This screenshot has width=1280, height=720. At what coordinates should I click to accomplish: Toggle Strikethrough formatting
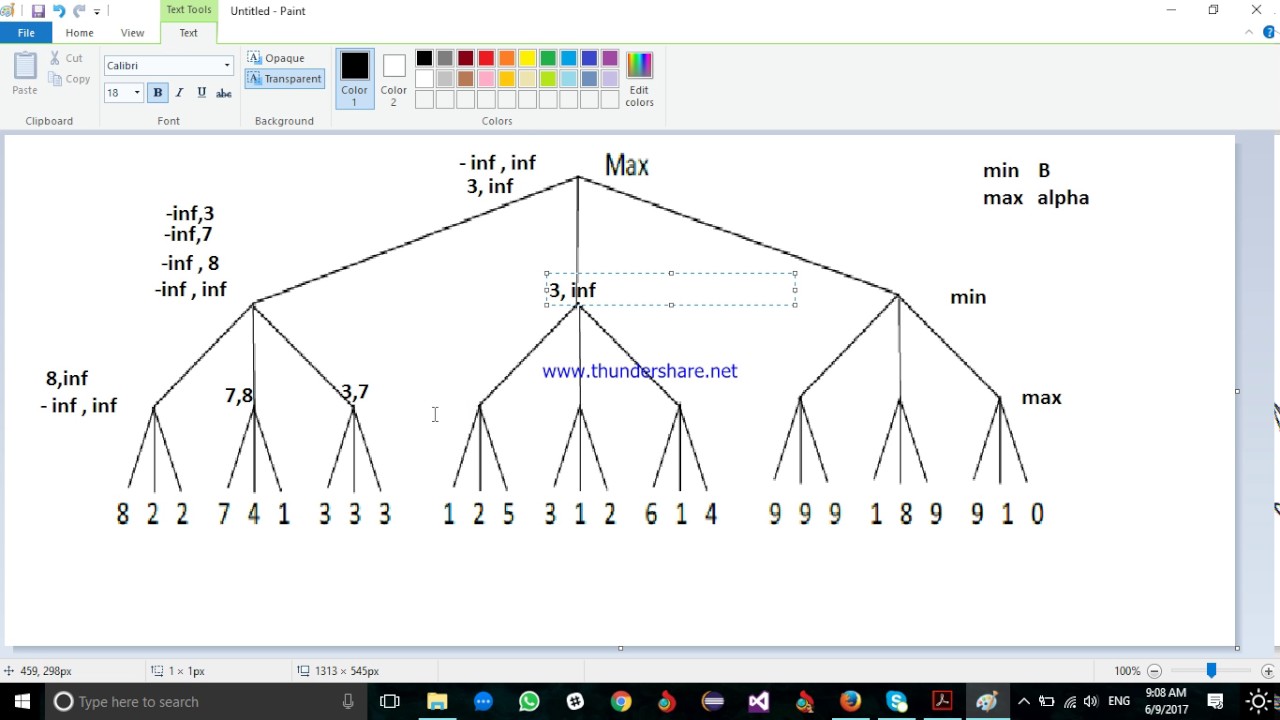pos(224,93)
